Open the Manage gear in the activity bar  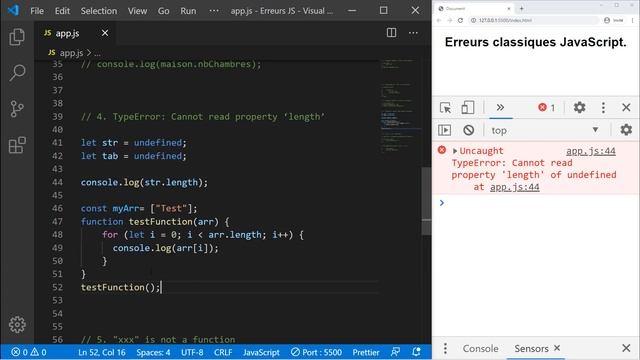pyautogui.click(x=17, y=324)
